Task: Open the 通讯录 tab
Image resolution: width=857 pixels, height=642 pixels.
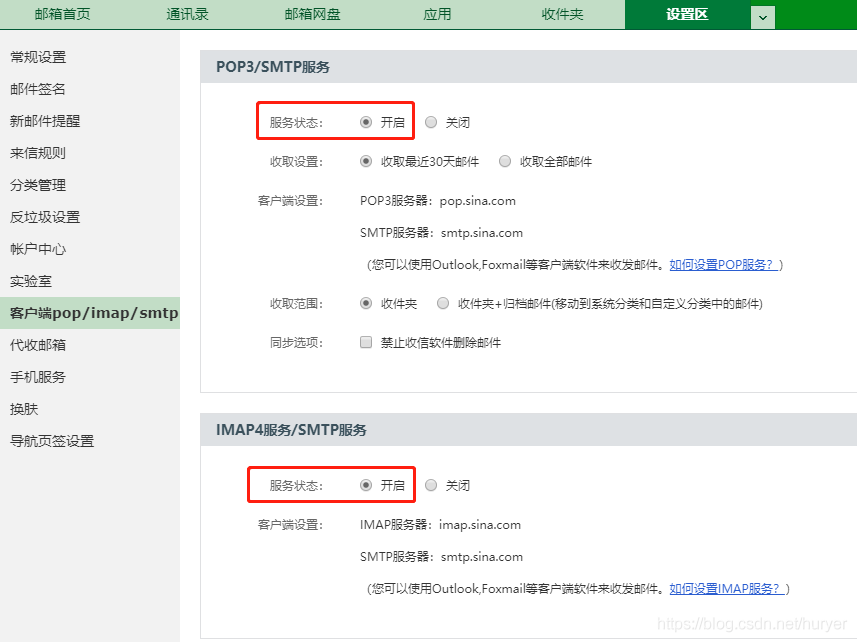Action: click(187, 15)
